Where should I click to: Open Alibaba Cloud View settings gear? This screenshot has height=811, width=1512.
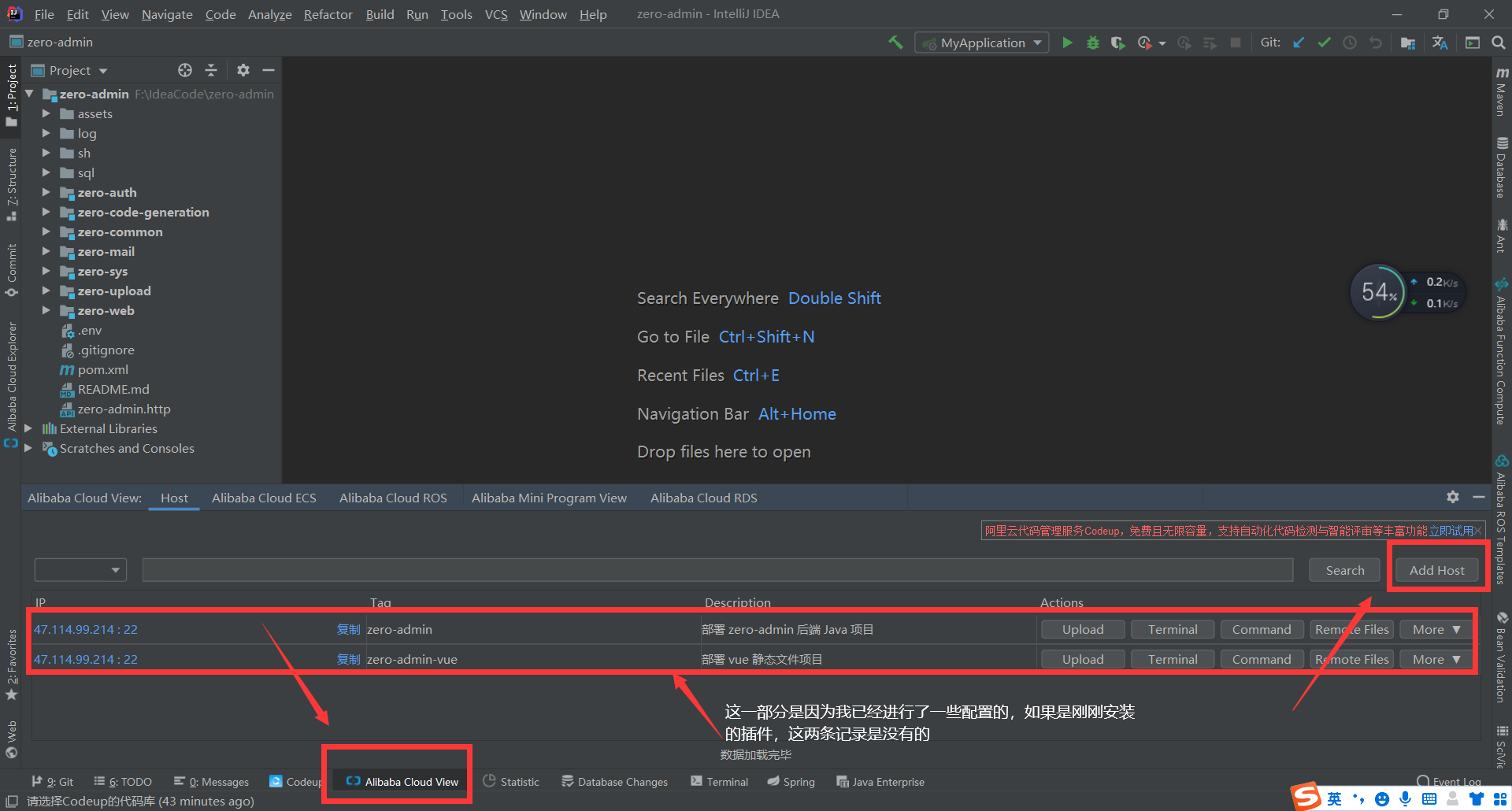point(1452,497)
